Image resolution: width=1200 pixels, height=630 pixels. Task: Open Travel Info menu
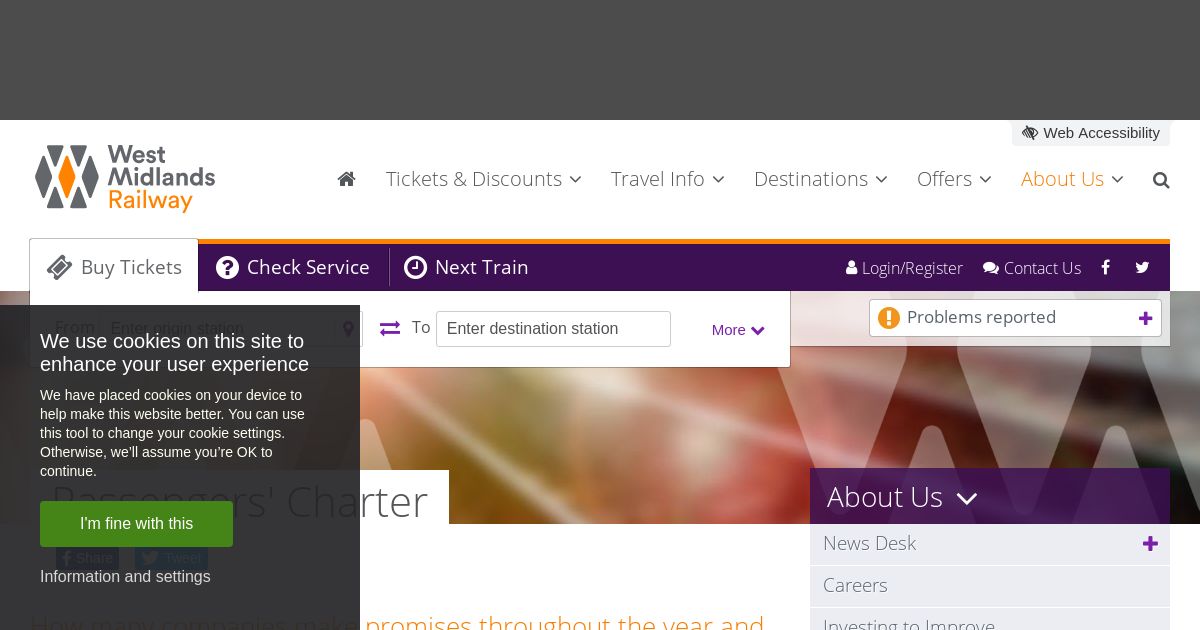[x=667, y=179]
